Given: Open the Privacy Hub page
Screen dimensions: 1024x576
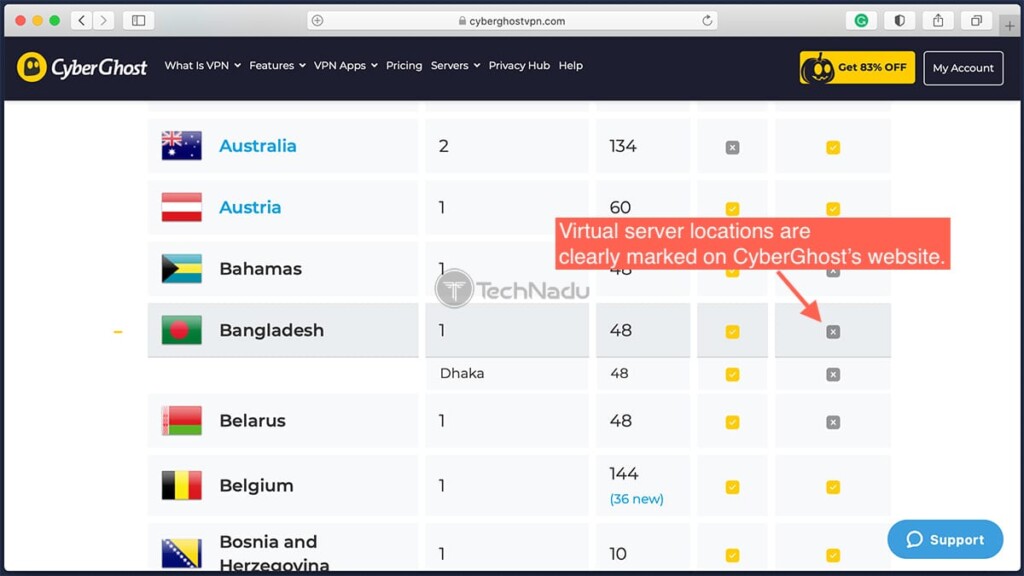Looking at the screenshot, I should click(519, 65).
